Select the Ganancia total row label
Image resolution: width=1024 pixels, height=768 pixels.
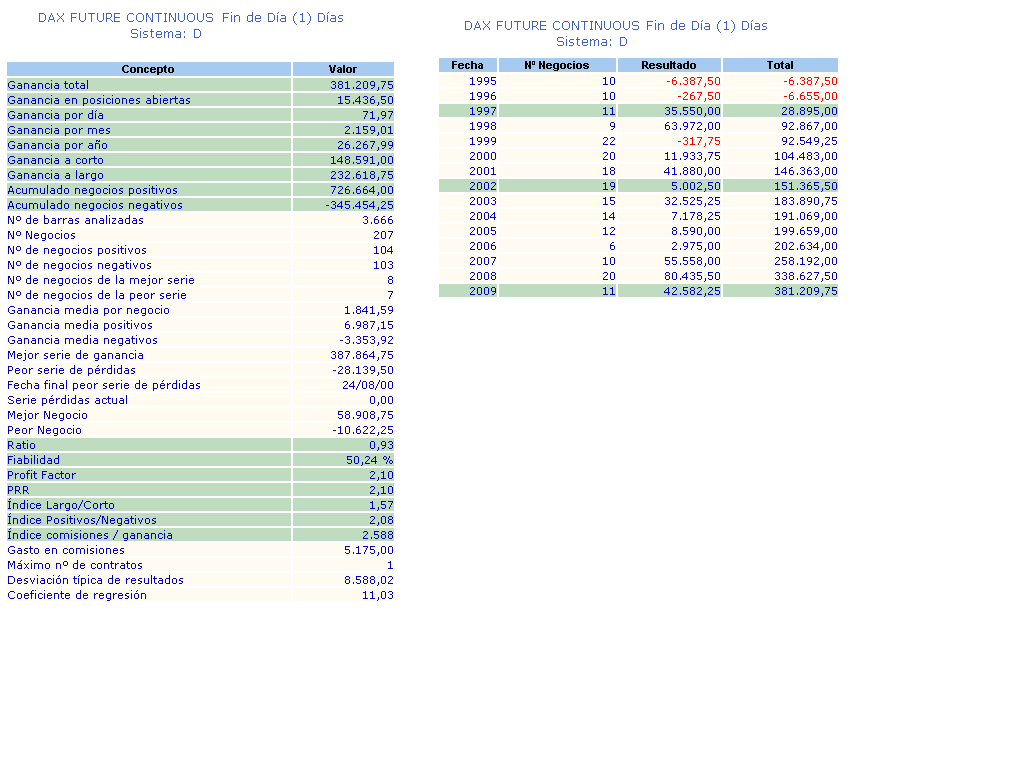point(48,85)
